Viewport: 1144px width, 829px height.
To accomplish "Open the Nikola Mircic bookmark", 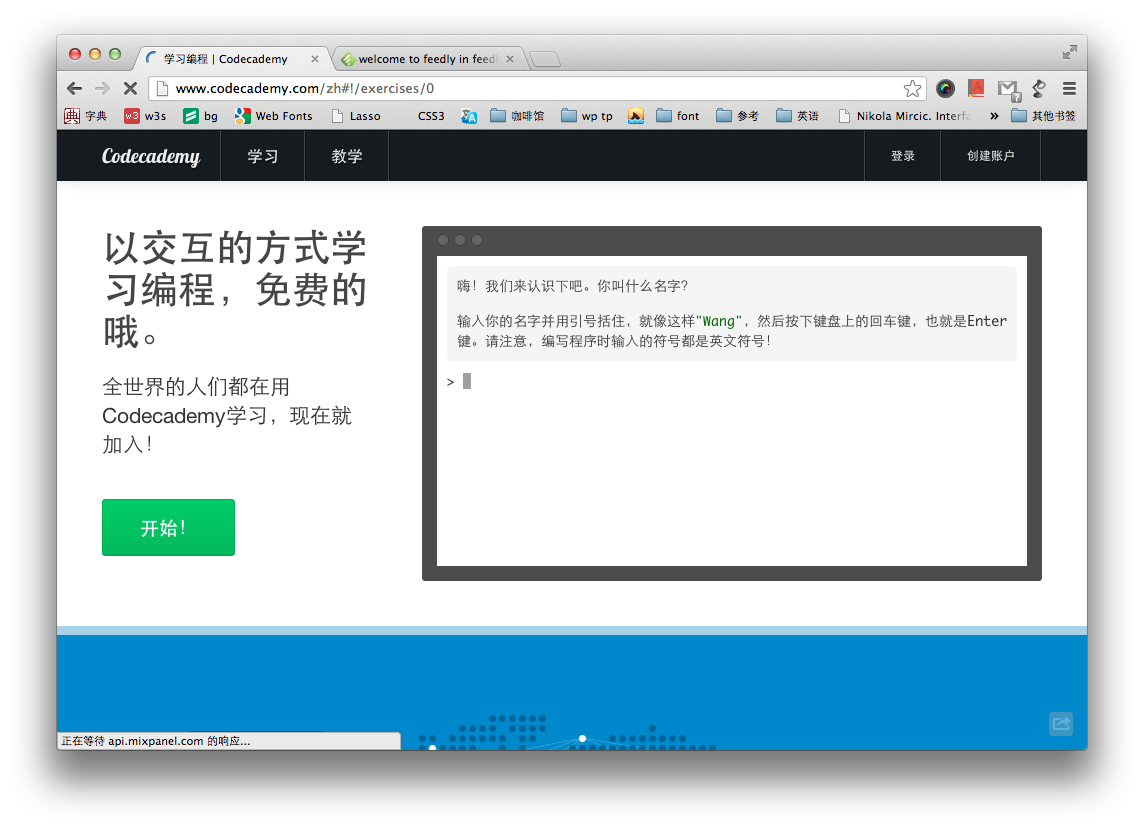I will [905, 116].
